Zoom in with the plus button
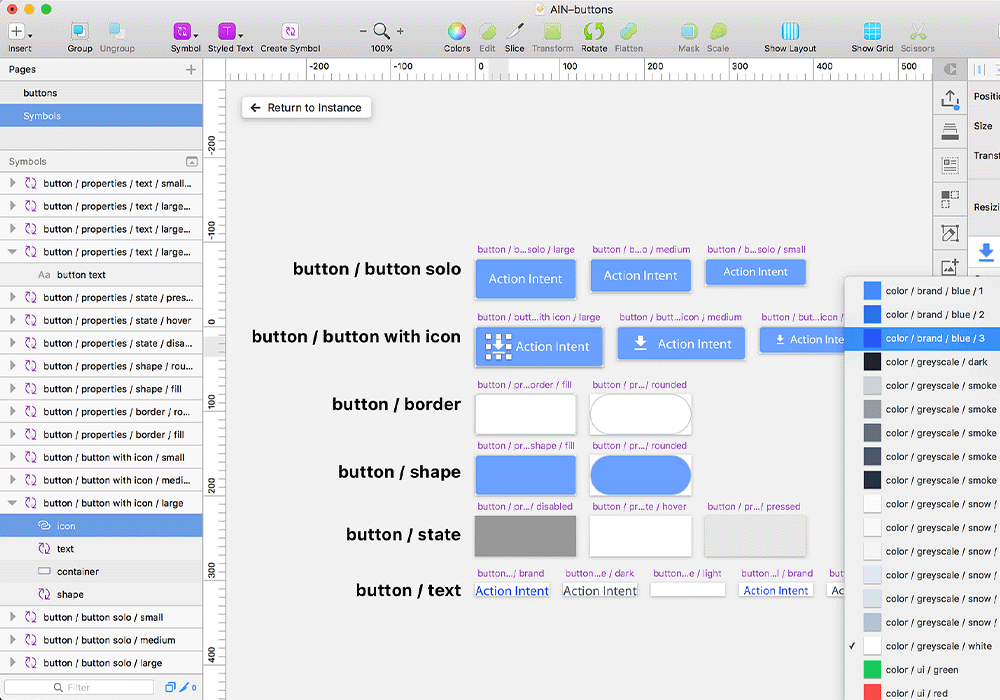This screenshot has height=700, width=1000. [401, 31]
